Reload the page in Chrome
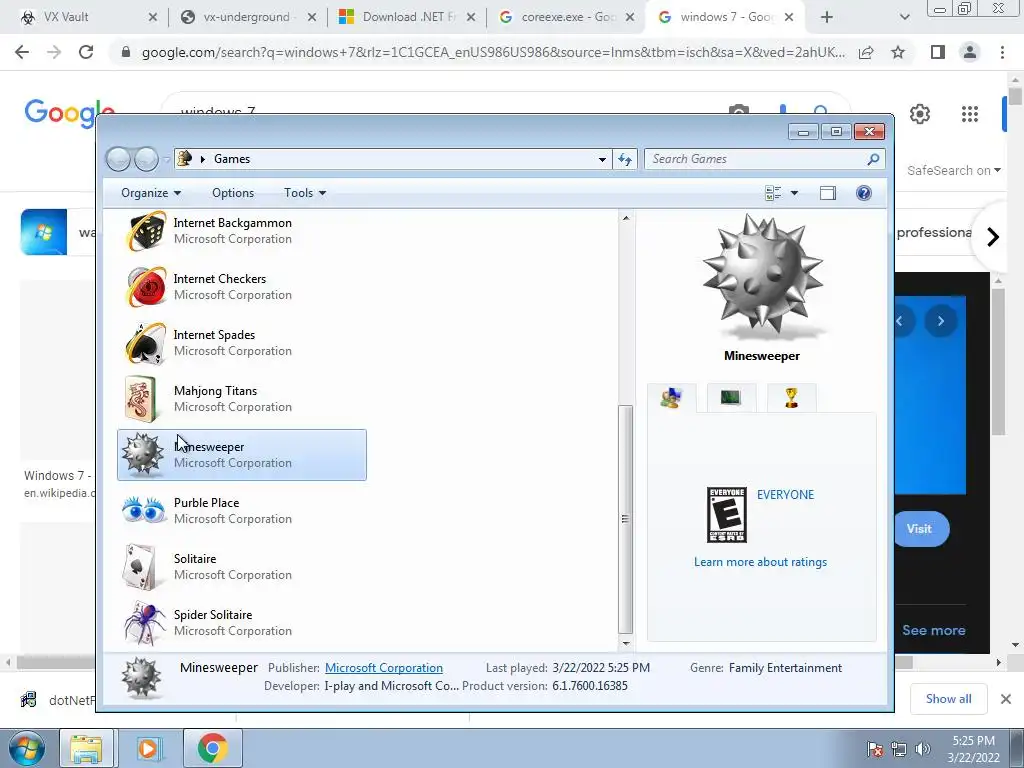1024x768 pixels. 86,52
